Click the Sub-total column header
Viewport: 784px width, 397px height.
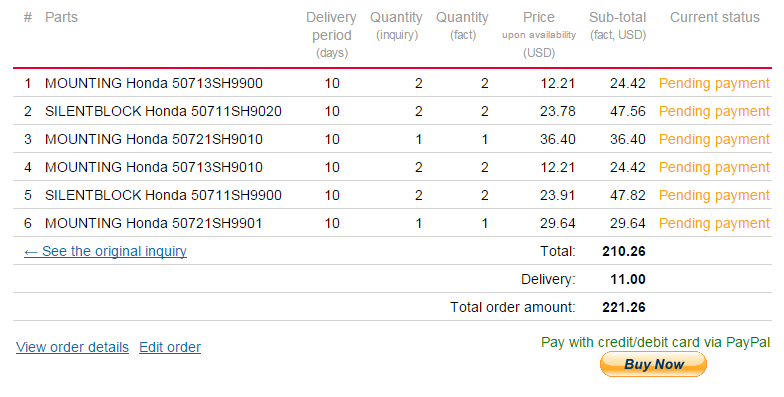[618, 26]
